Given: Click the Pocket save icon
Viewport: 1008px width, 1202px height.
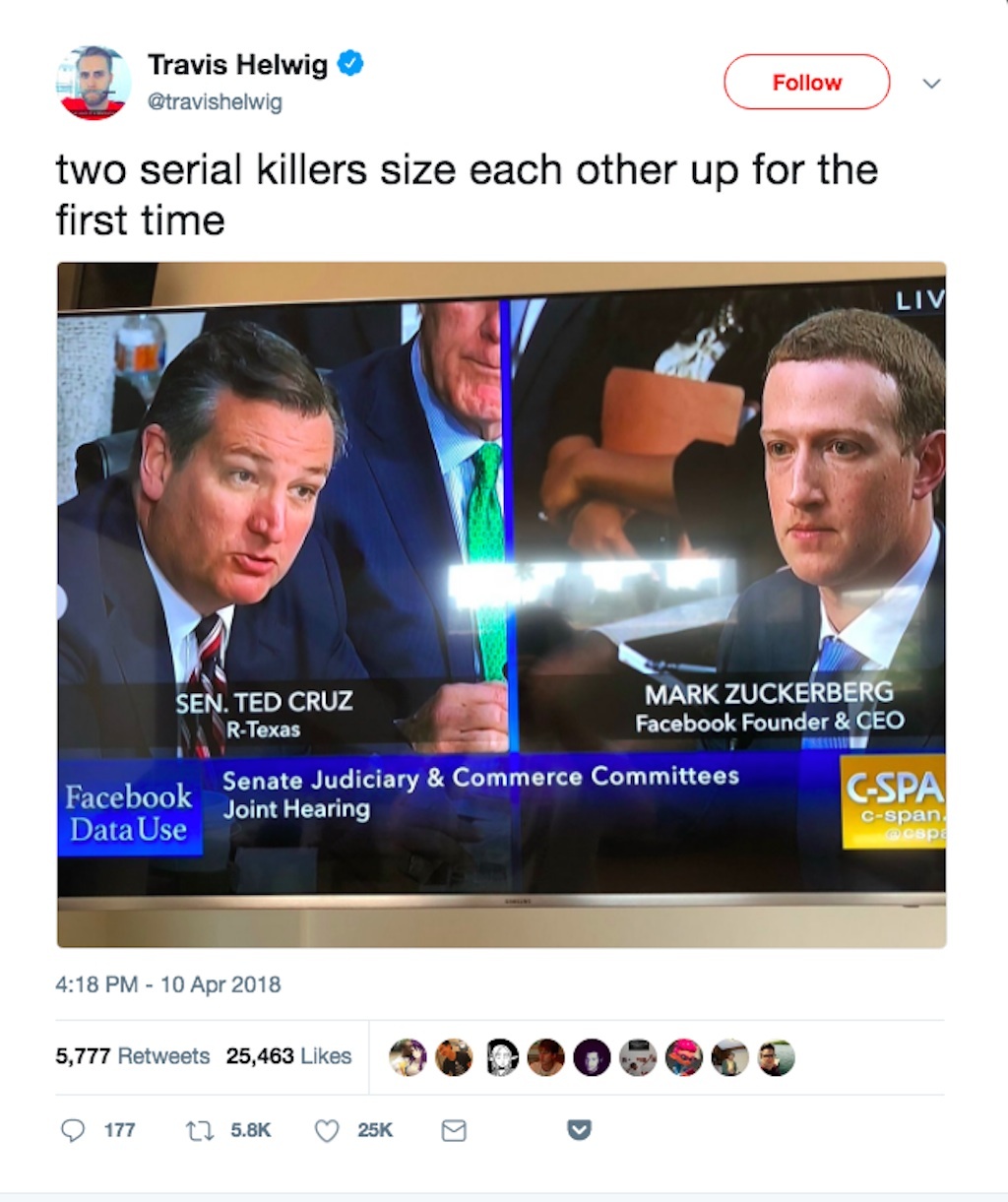Looking at the screenshot, I should (x=577, y=1130).
